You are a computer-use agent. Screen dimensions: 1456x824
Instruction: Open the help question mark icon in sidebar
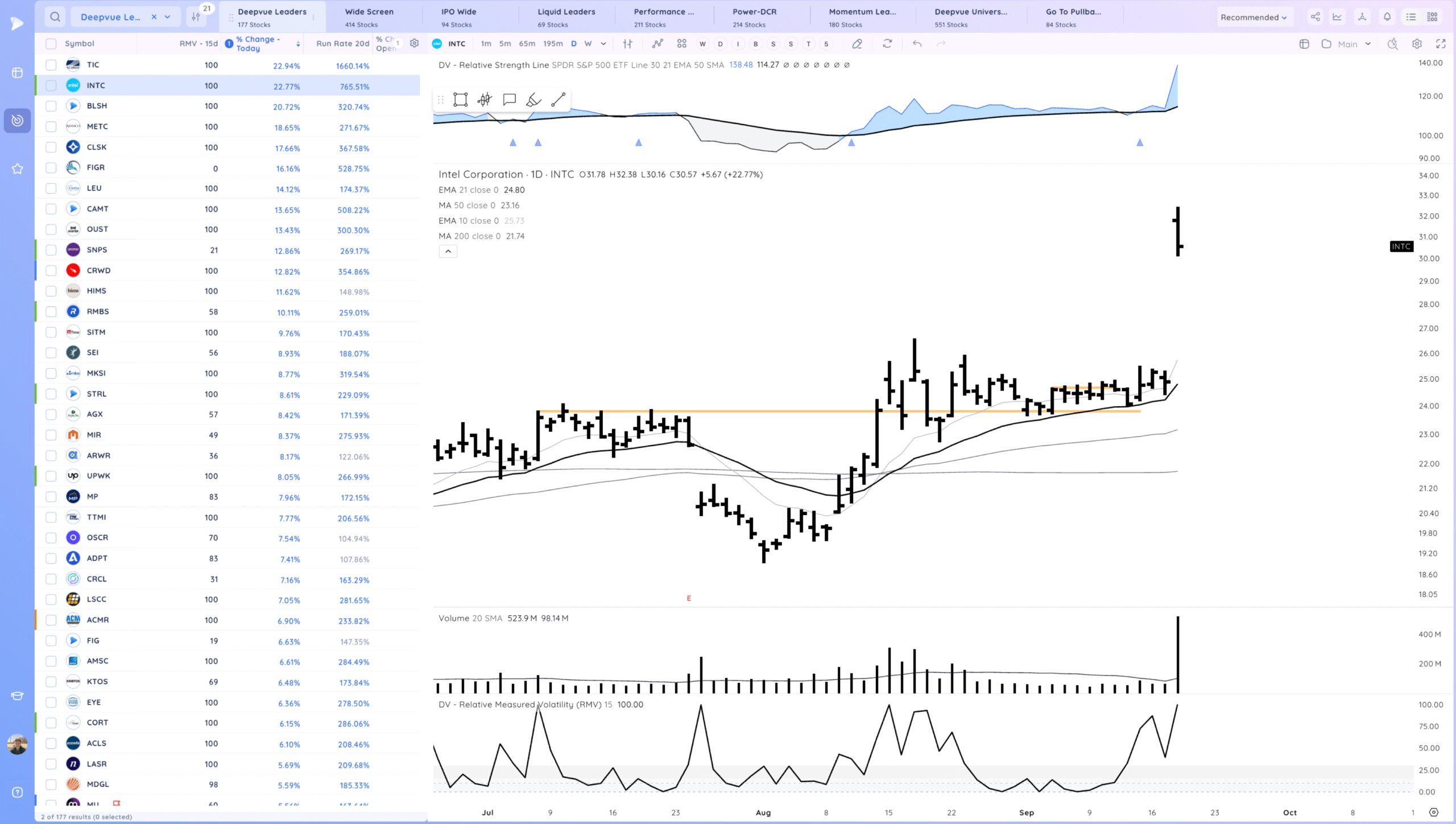click(x=17, y=792)
